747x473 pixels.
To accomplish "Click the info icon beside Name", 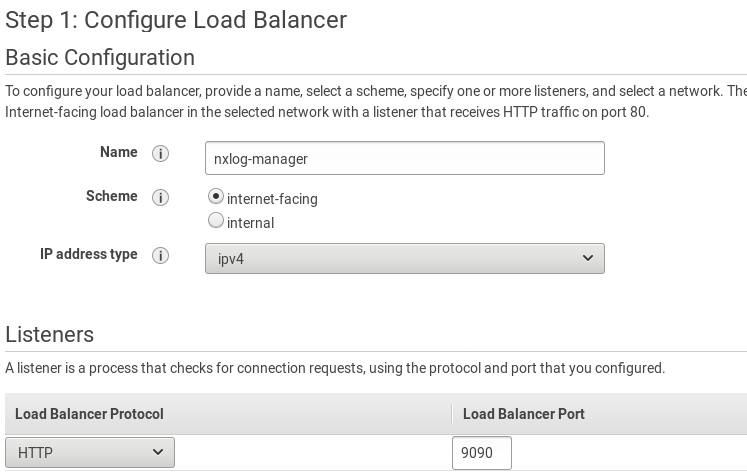I will (x=160, y=154).
